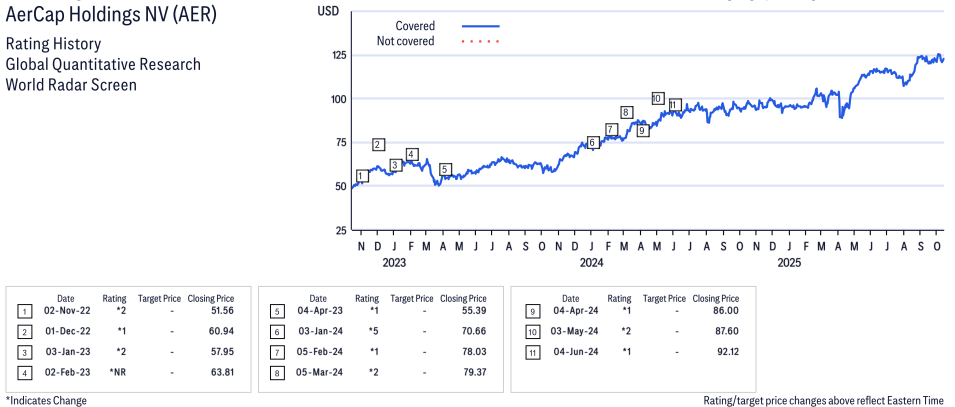The image size is (955, 407).
Task: Click numbered box 4 in the rating table
Action: (23, 373)
